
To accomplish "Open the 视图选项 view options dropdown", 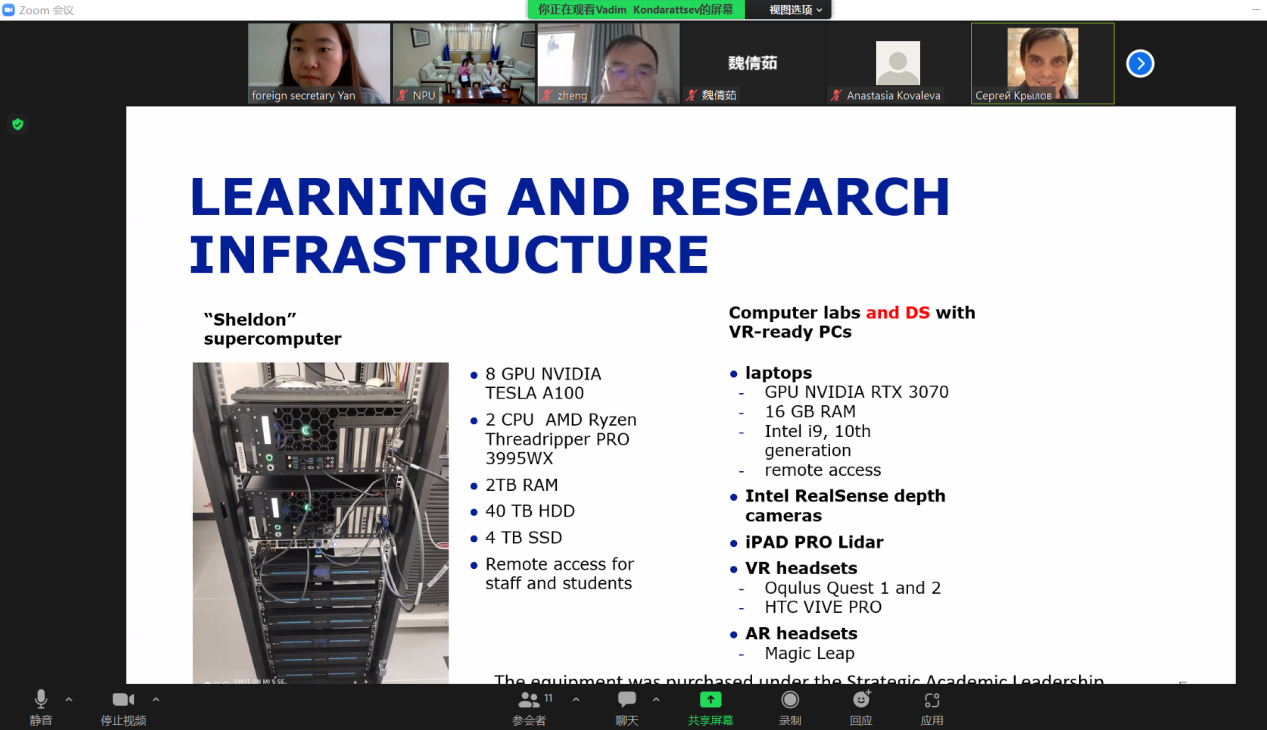I will 795,10.
